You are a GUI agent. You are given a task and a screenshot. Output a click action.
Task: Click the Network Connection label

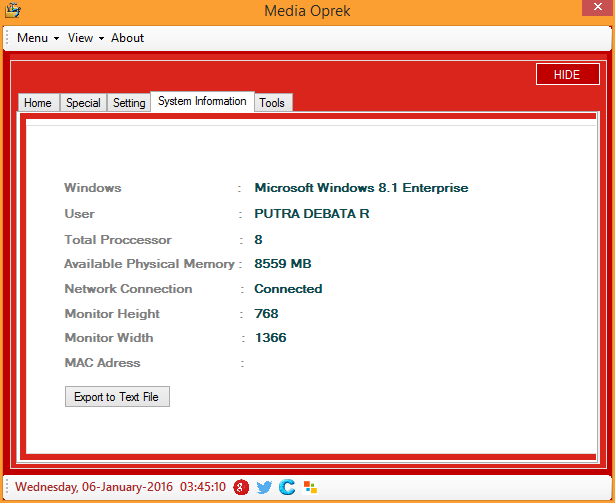tap(129, 289)
